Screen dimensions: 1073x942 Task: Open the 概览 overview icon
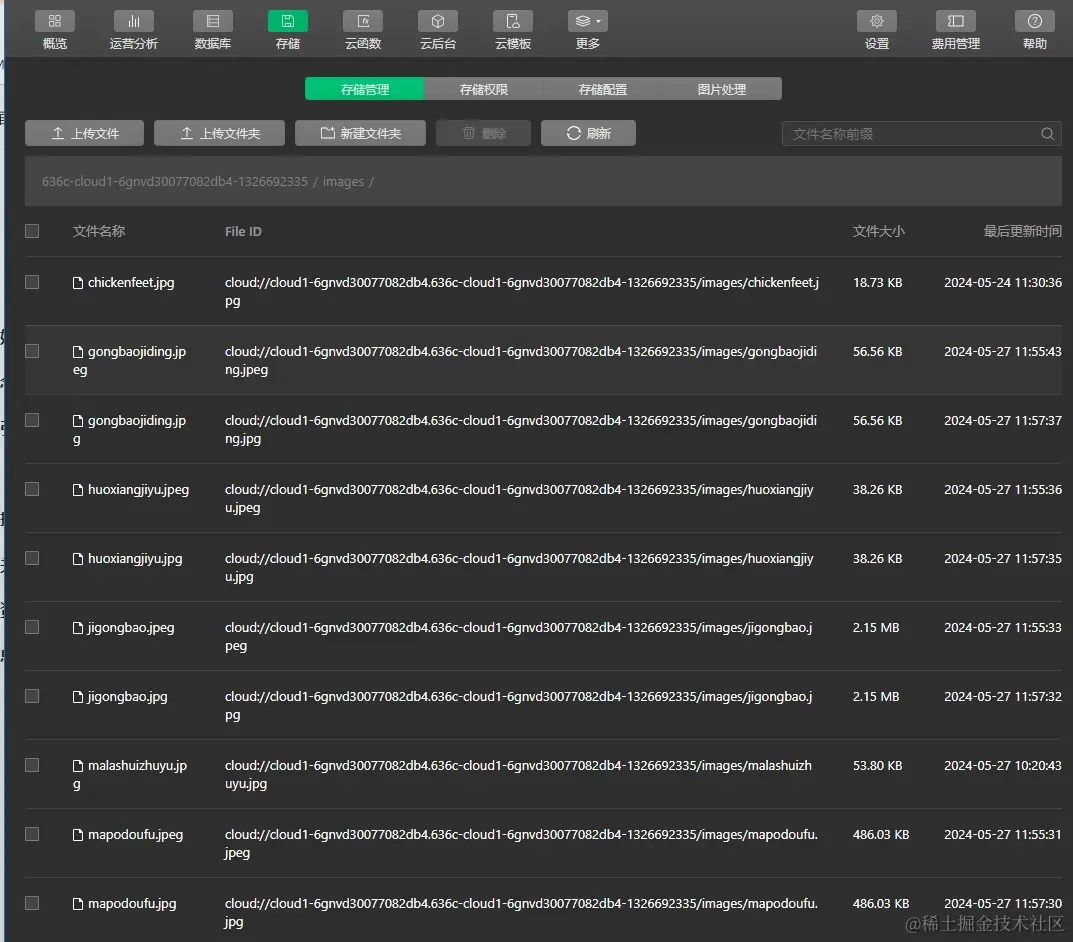point(55,21)
